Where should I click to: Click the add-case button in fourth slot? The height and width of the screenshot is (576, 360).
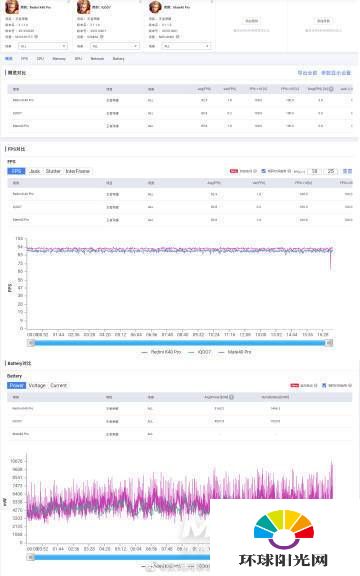click(252, 21)
